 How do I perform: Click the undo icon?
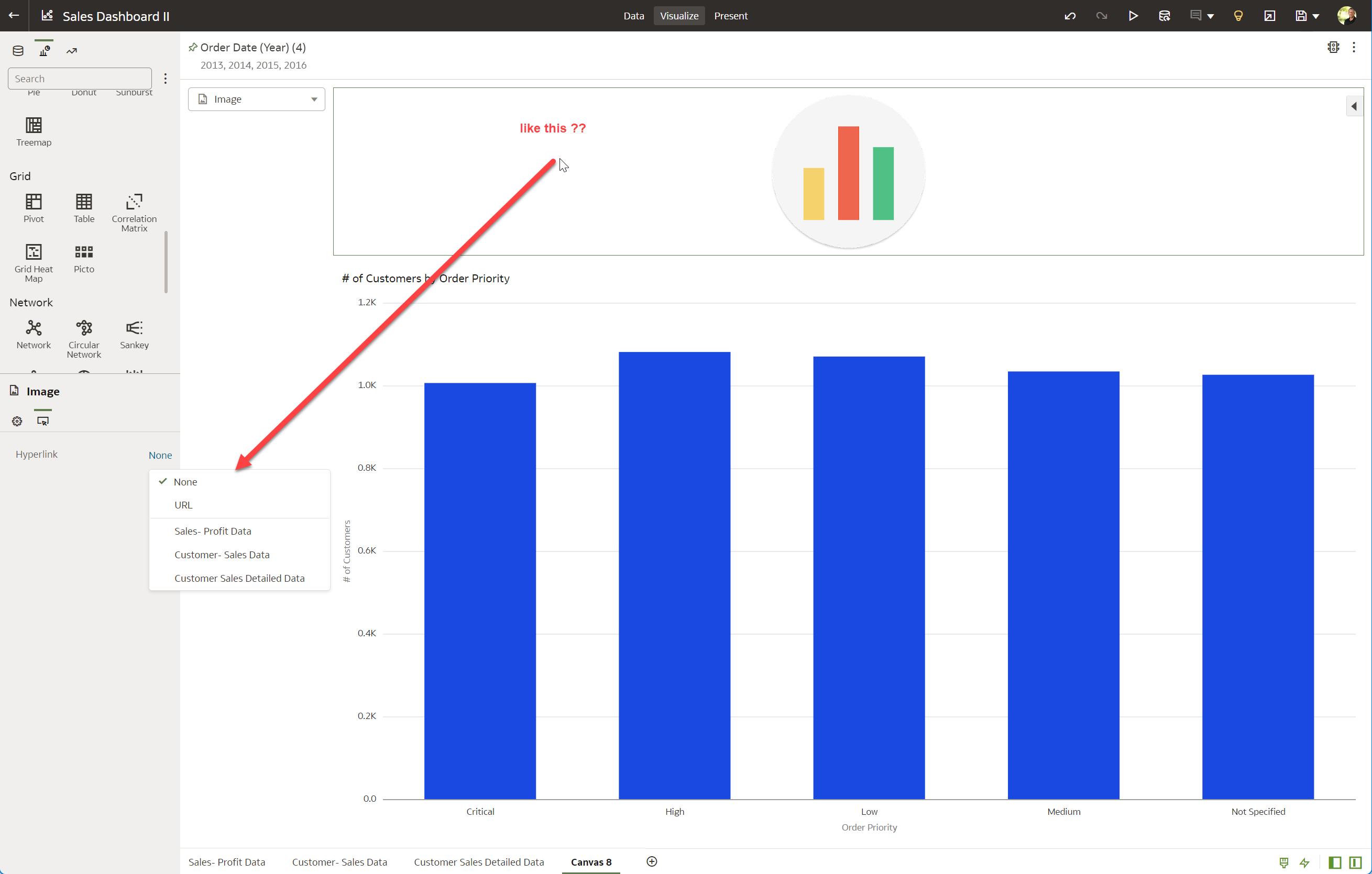[1069, 16]
